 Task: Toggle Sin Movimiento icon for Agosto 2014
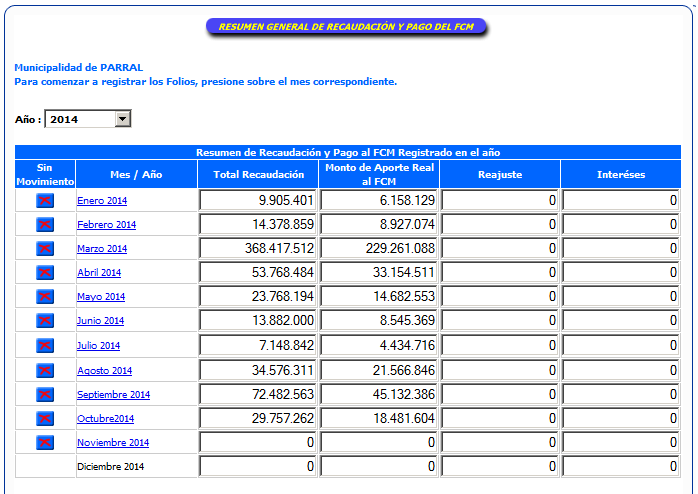45,371
